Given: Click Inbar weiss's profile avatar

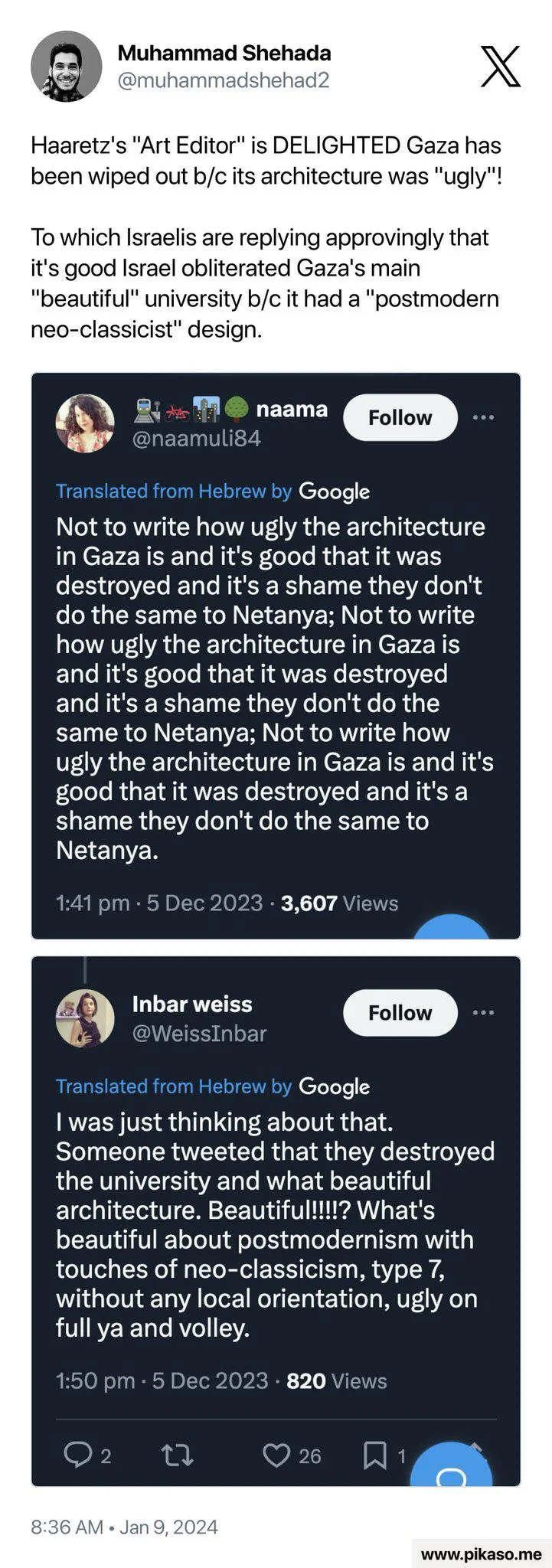Looking at the screenshot, I should [85, 1018].
